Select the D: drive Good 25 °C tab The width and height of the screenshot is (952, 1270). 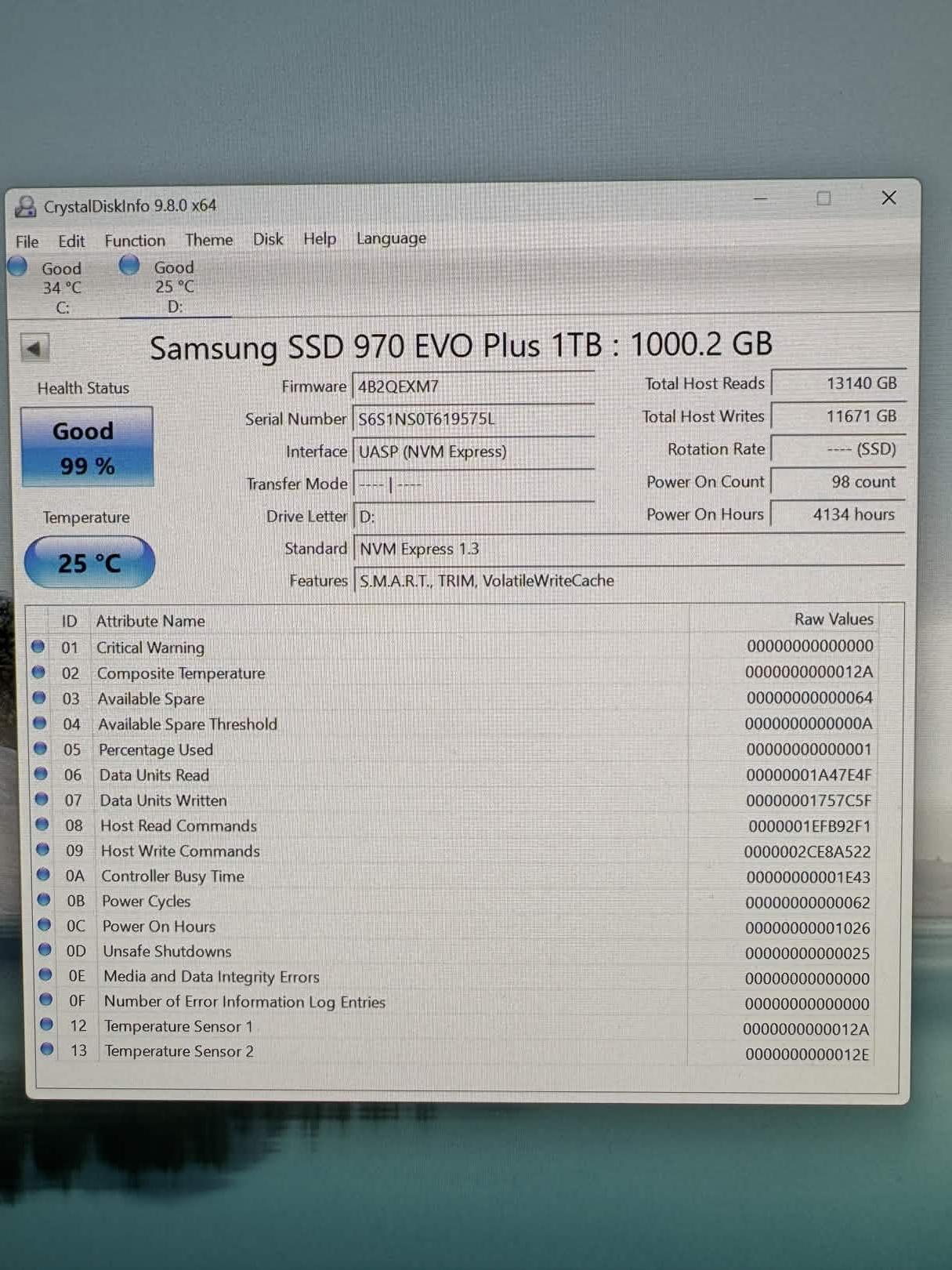point(174,287)
